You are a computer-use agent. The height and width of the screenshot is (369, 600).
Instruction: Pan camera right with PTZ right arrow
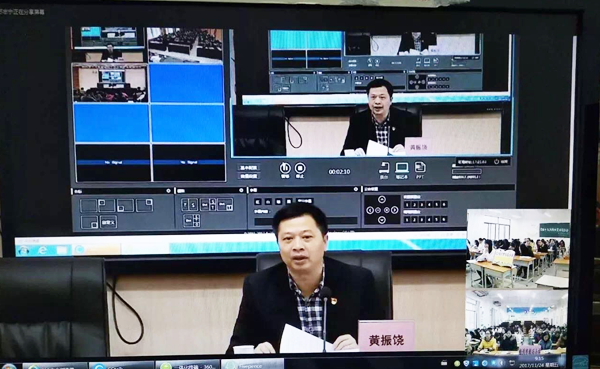pos(394,210)
